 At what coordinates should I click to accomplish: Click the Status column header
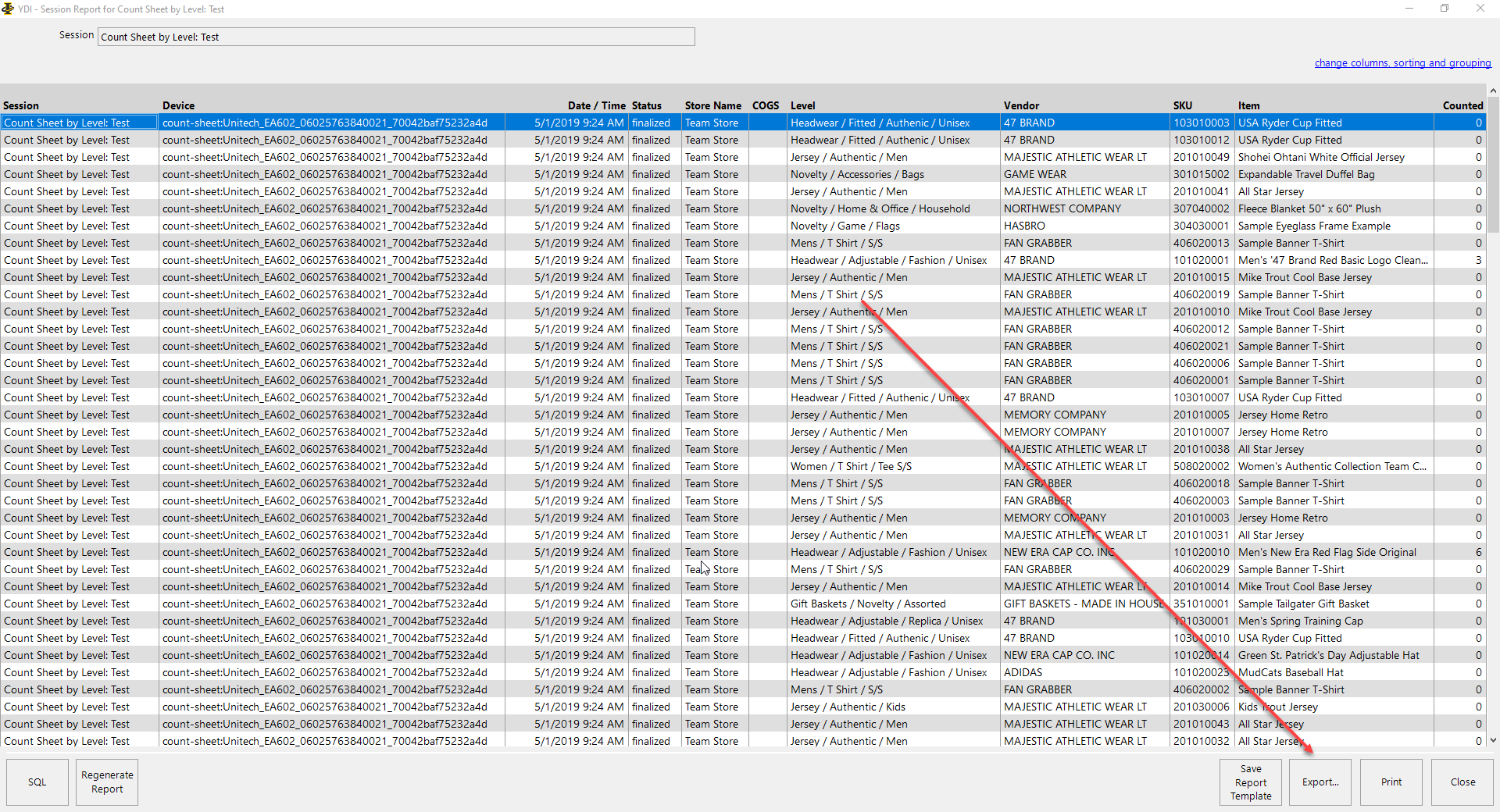(647, 105)
